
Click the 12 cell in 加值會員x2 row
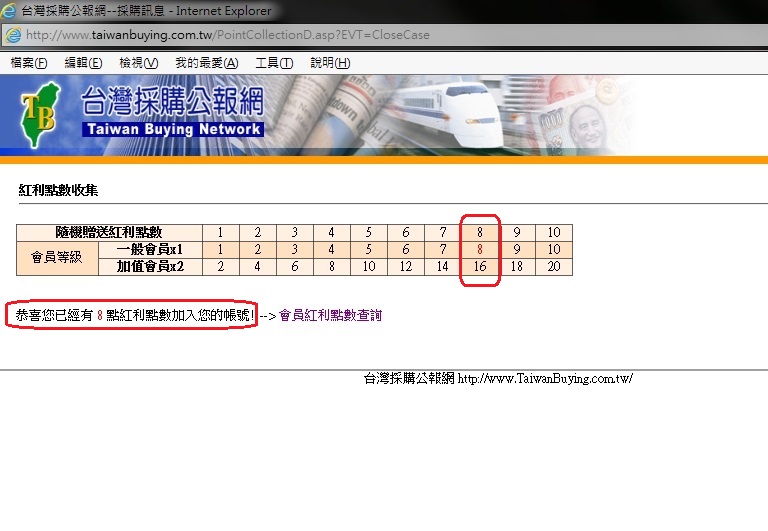(406, 267)
